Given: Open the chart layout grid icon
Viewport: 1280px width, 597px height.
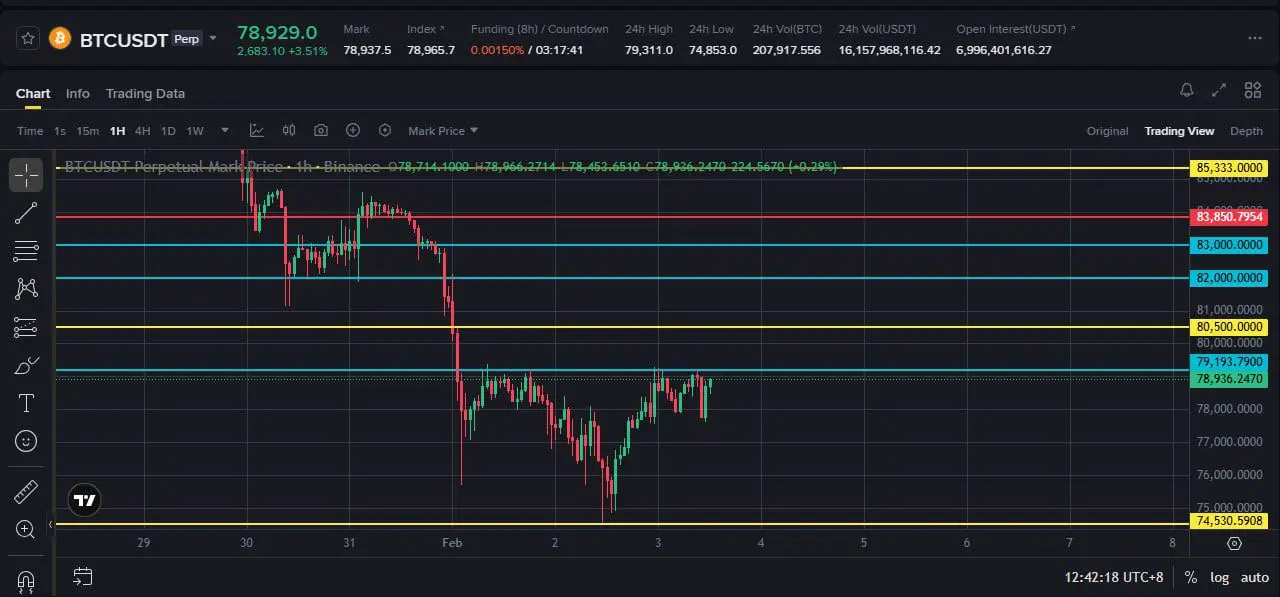Looking at the screenshot, I should [1253, 90].
